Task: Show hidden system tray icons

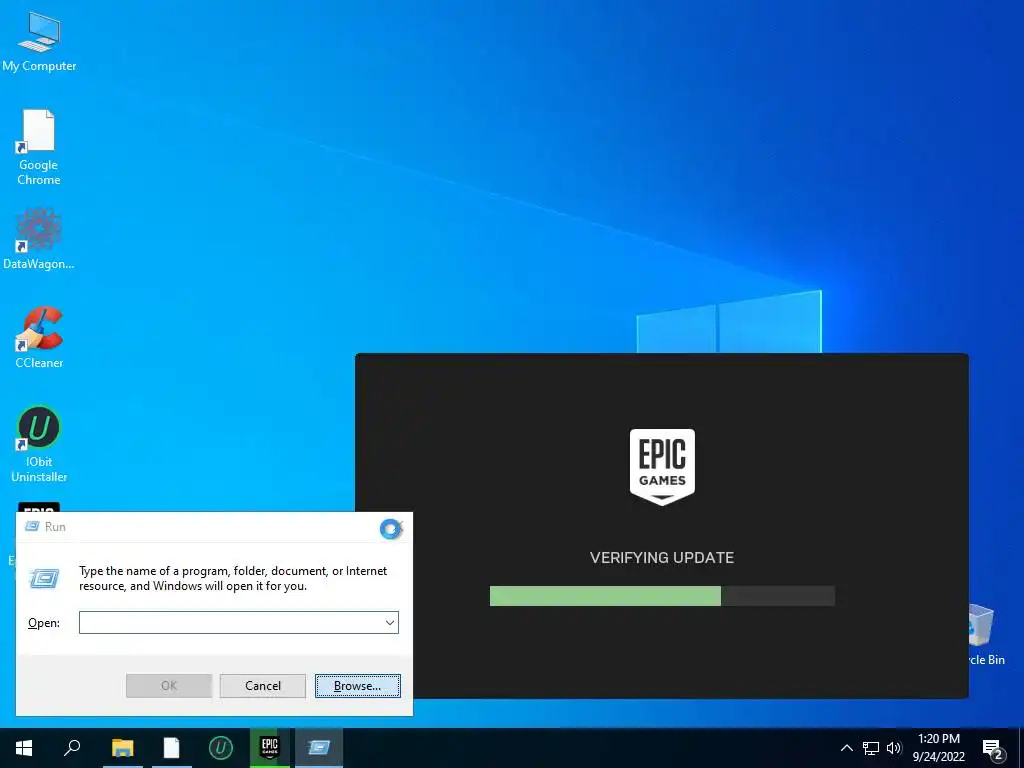Action: click(846, 748)
